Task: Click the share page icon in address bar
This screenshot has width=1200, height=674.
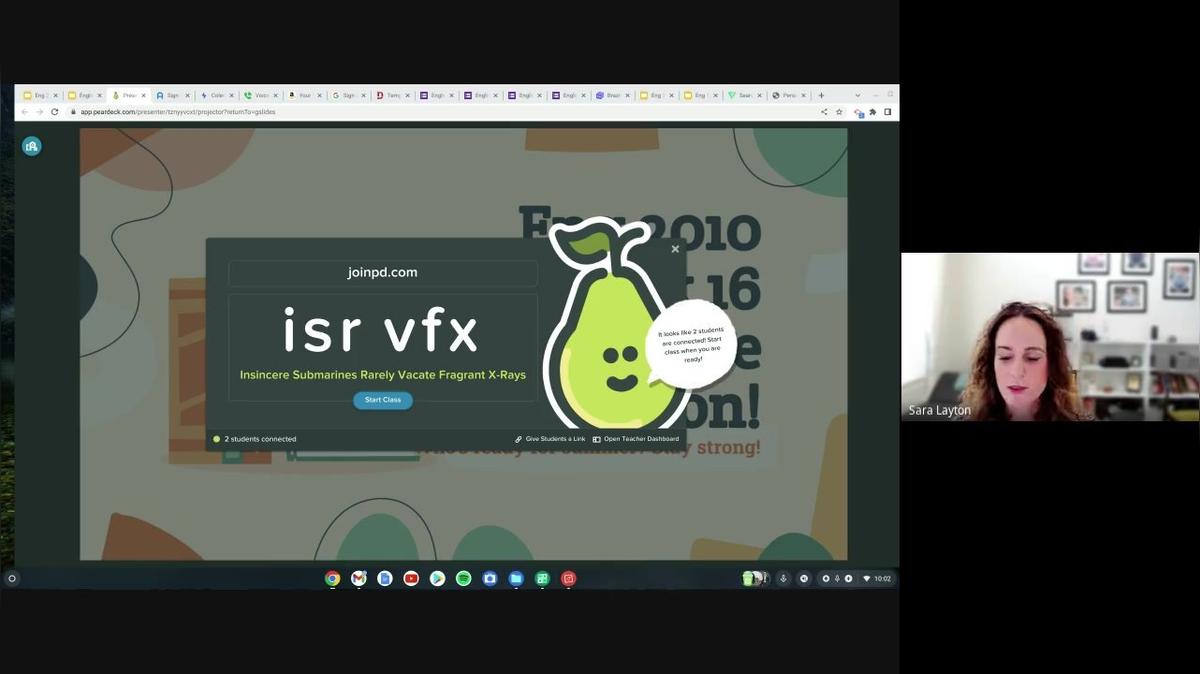Action: [824, 112]
